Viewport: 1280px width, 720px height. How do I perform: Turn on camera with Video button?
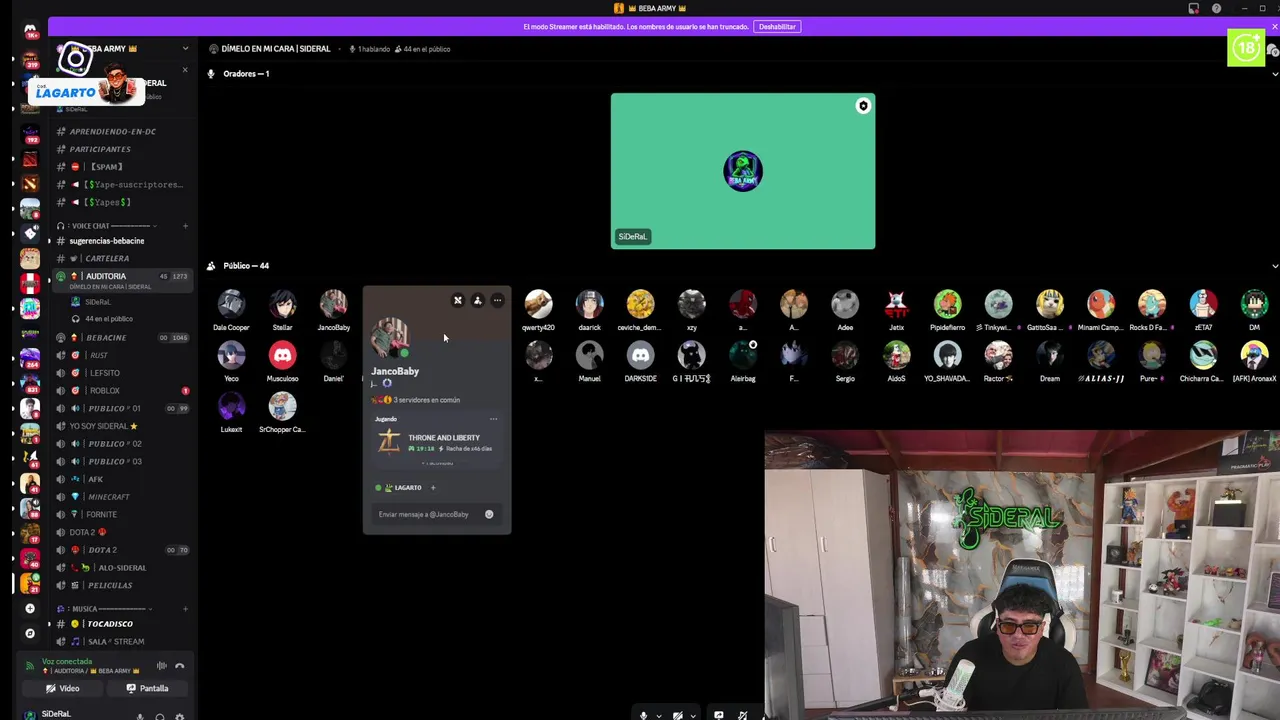(62, 688)
